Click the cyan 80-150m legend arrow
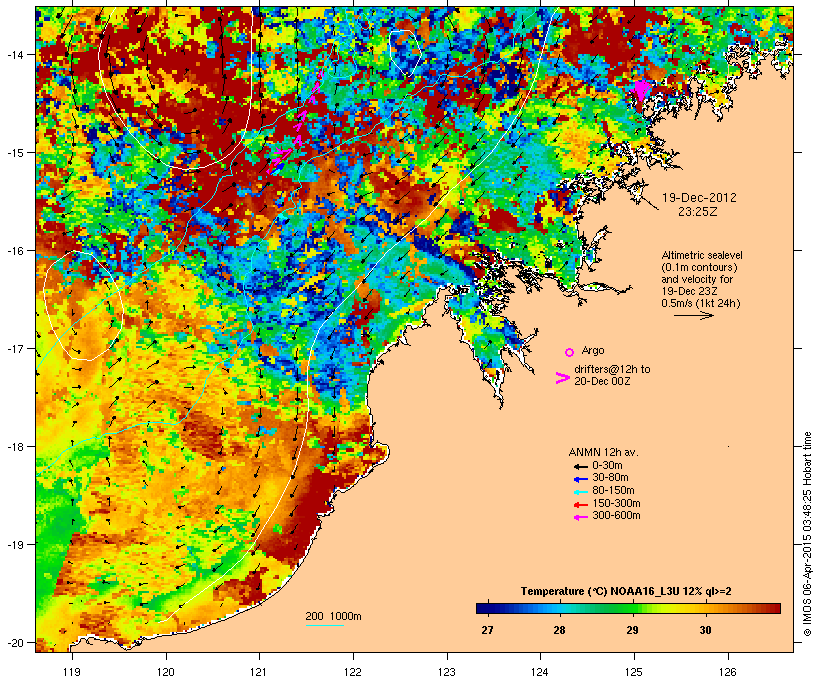Screen dimensions: 820x680 click(x=580, y=492)
